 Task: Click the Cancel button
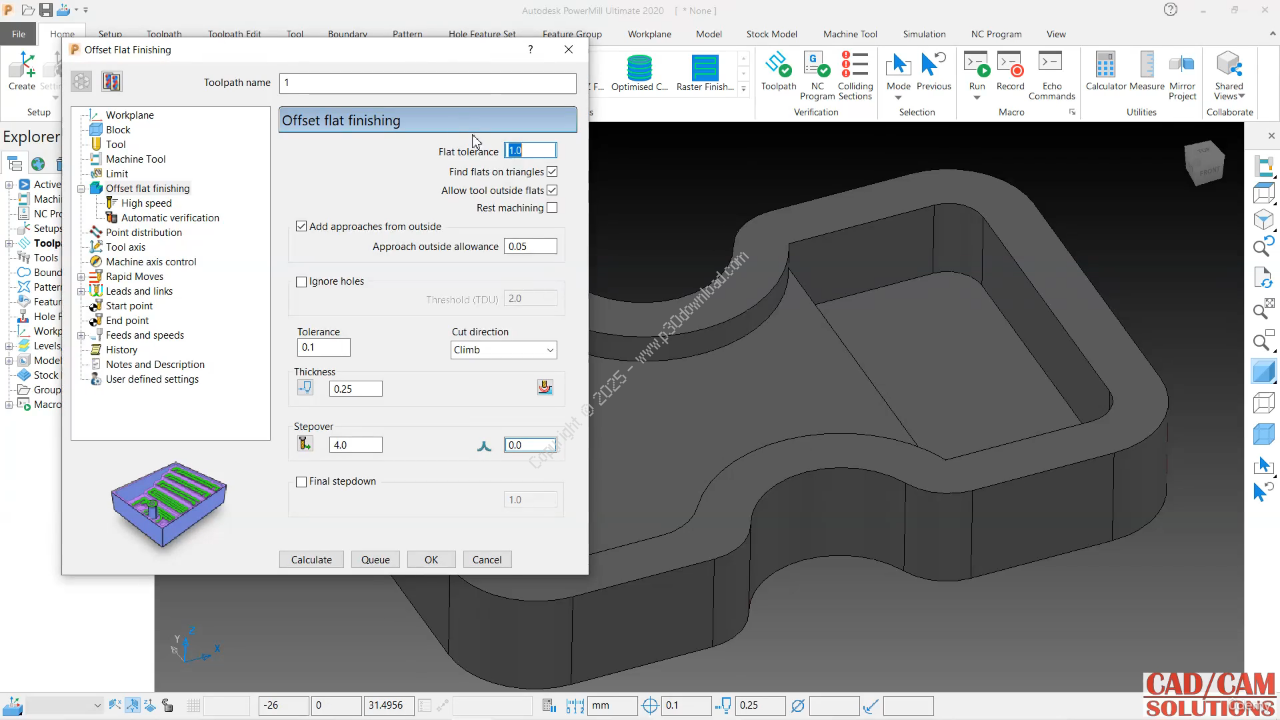487,559
